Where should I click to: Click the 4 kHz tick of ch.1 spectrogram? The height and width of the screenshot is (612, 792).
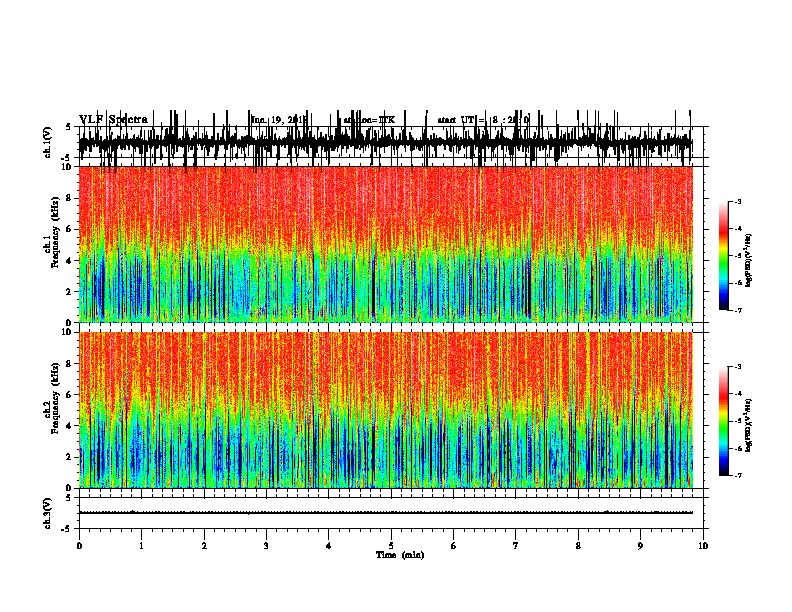coord(70,261)
